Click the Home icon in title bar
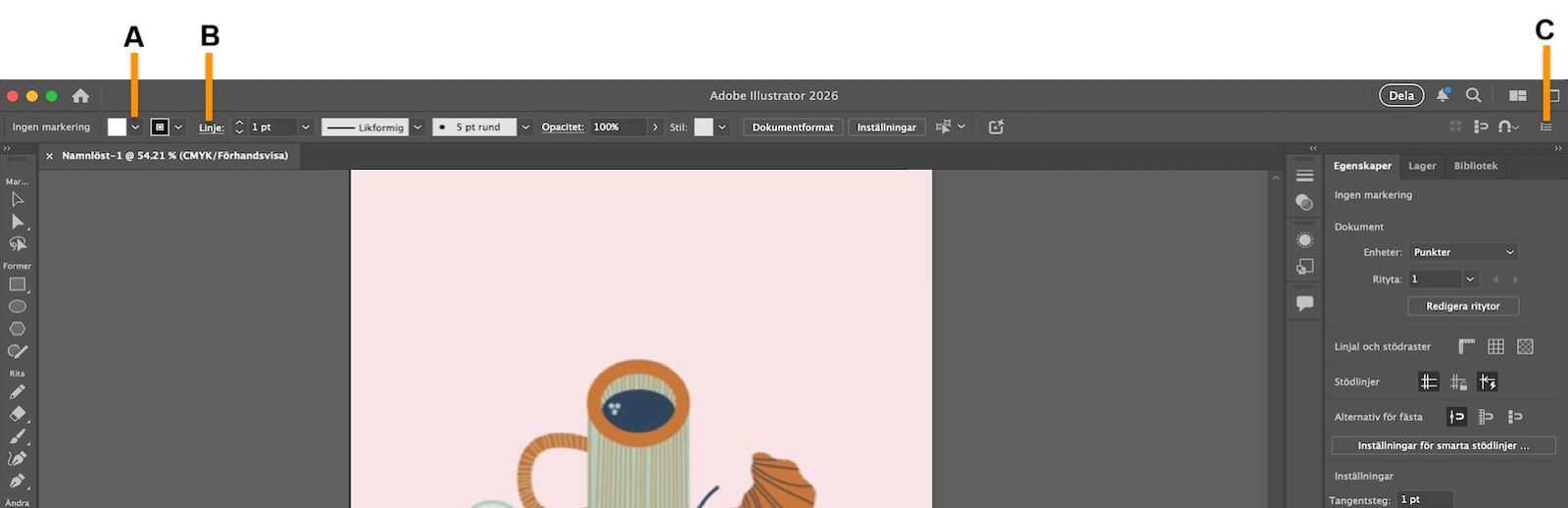Screen dimensions: 1568x508 pos(80,95)
